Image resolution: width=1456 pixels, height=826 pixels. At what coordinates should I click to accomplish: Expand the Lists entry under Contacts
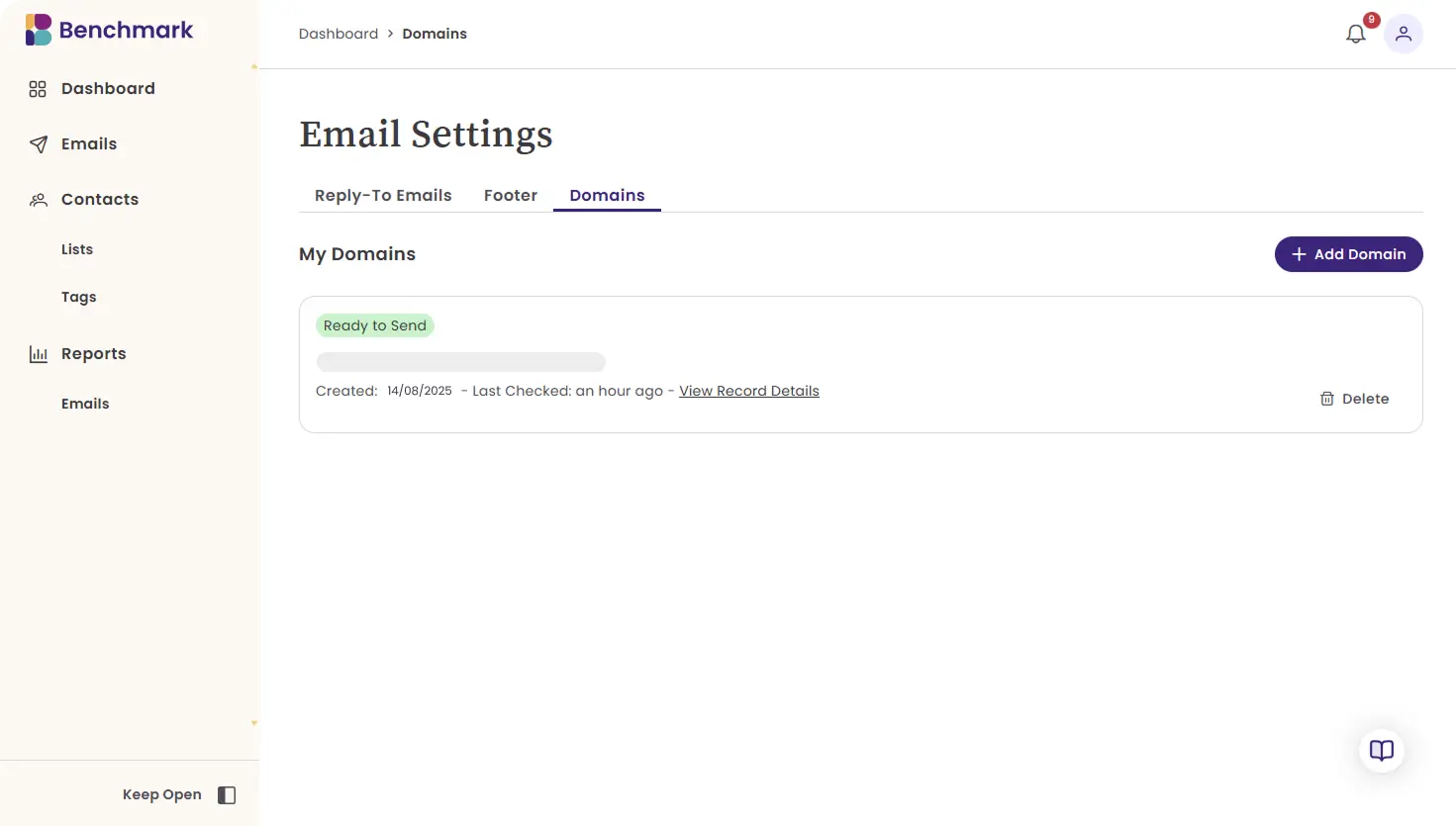(76, 248)
